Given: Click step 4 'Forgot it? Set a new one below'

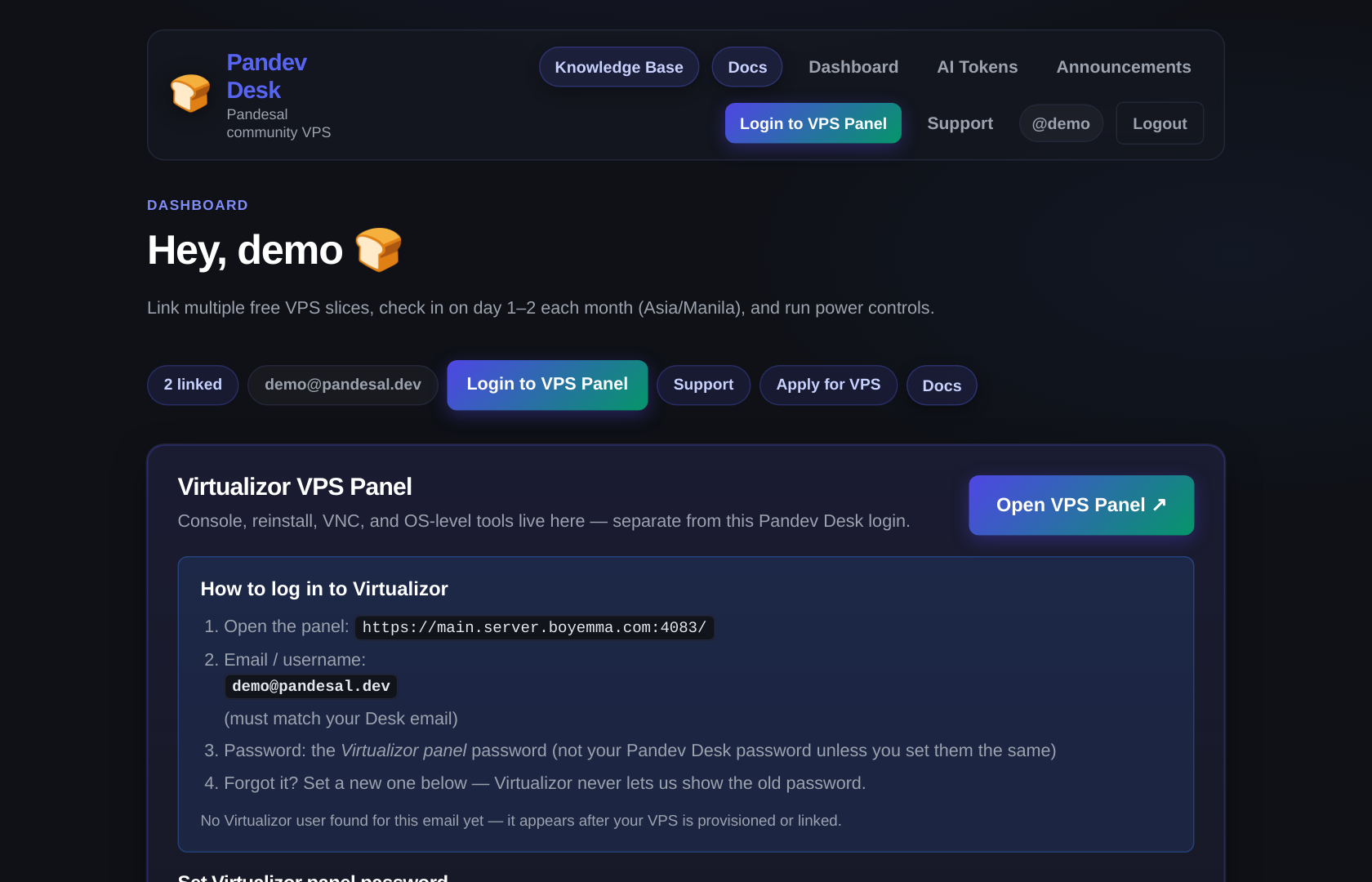Looking at the screenshot, I should click(545, 783).
